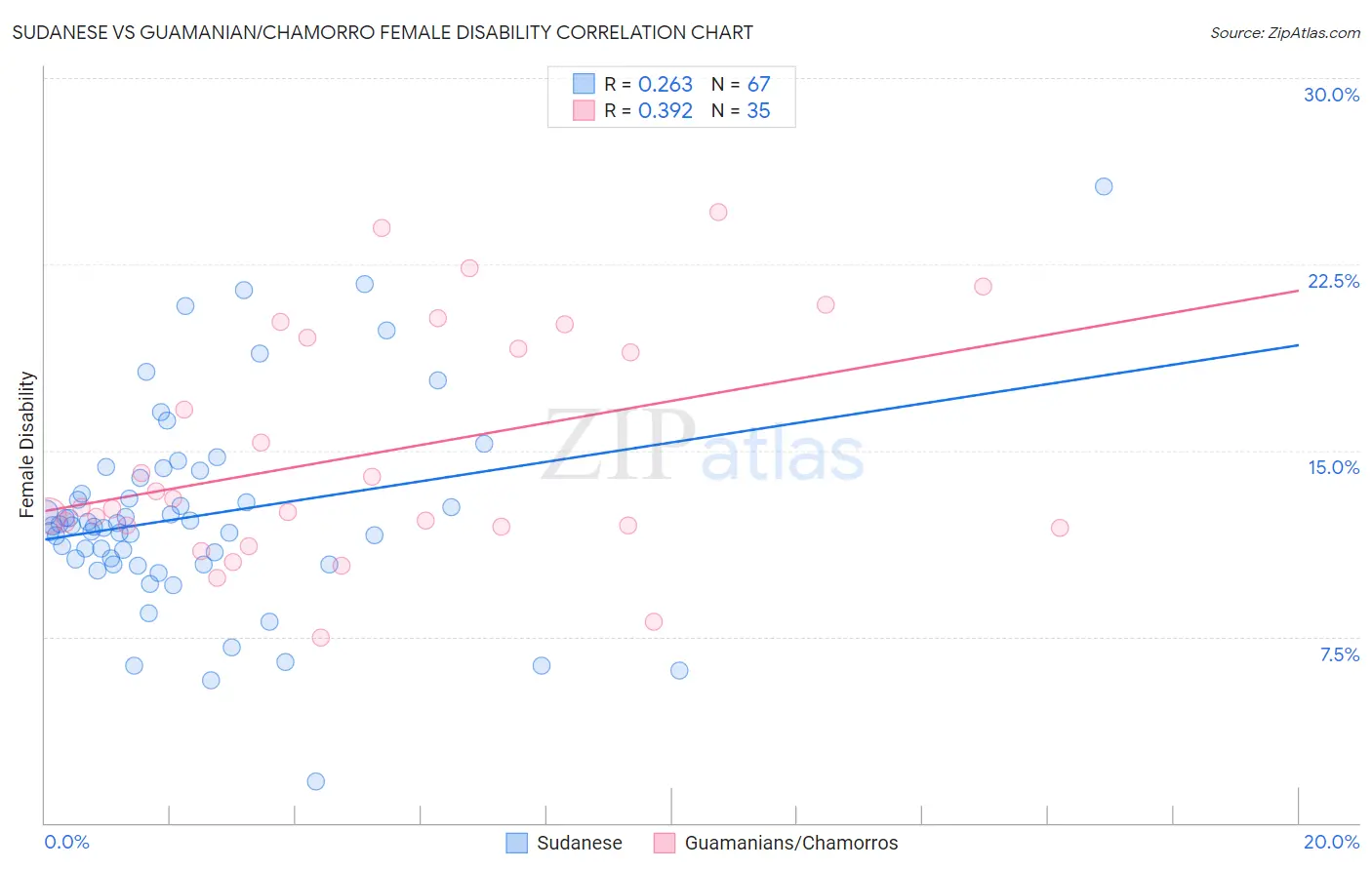Image resolution: width=1372 pixels, height=870 pixels.
Task: Click the 30.0% y-axis label
Action: [x=1331, y=95]
